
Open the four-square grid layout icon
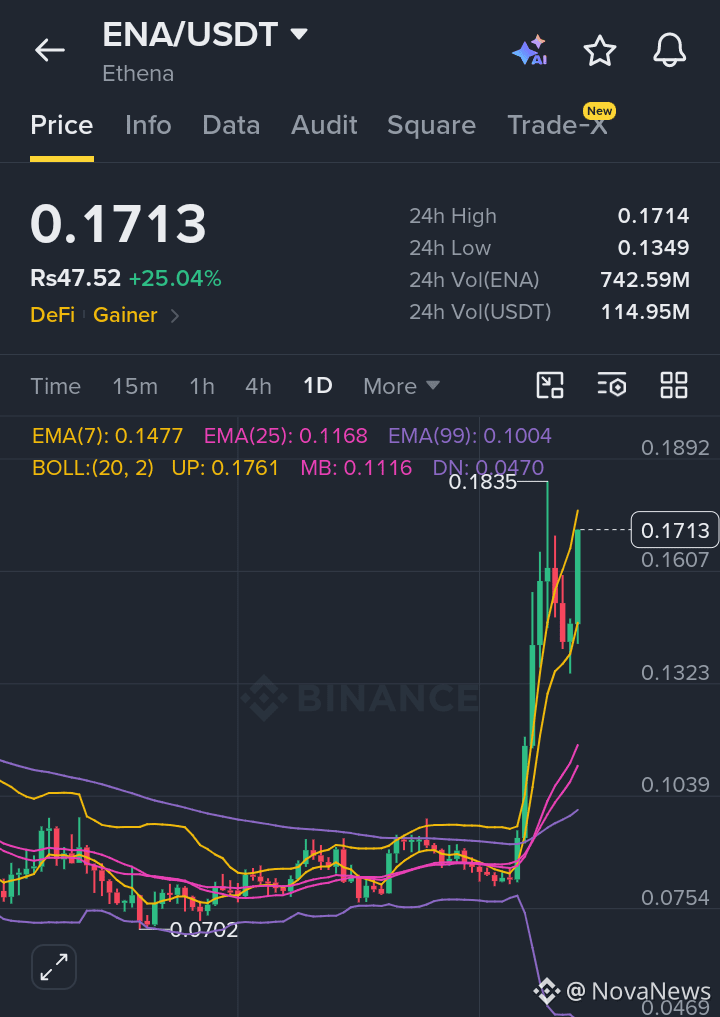tap(674, 385)
